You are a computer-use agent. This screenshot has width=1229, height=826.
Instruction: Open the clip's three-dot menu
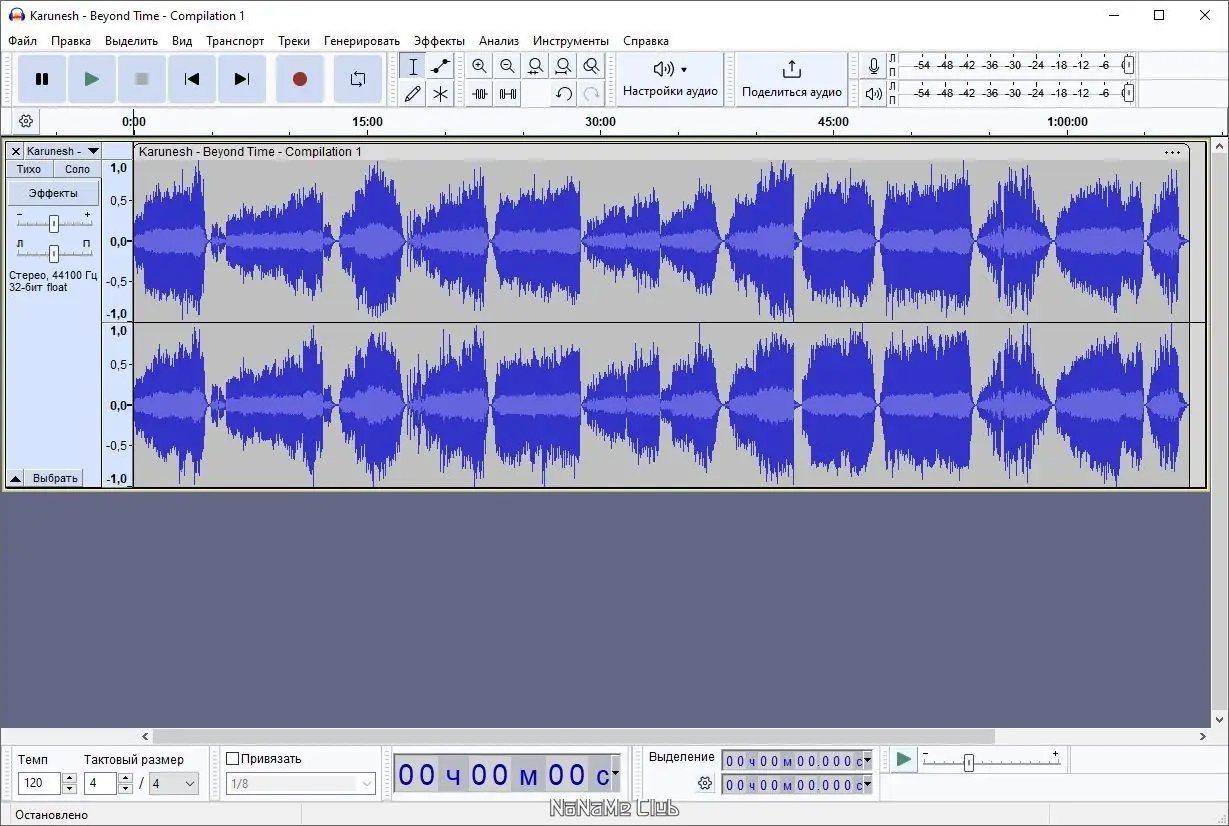pos(1172,152)
